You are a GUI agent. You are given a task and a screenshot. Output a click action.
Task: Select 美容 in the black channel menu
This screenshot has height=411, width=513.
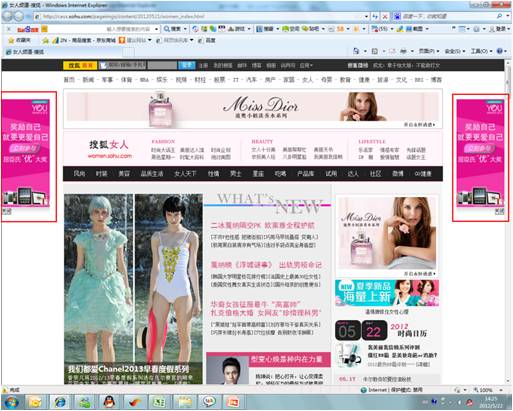(x=124, y=174)
